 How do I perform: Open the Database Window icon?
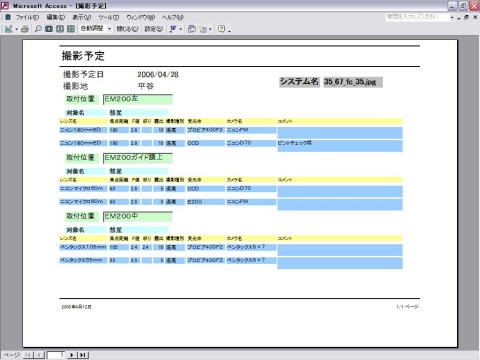click(x=192, y=29)
